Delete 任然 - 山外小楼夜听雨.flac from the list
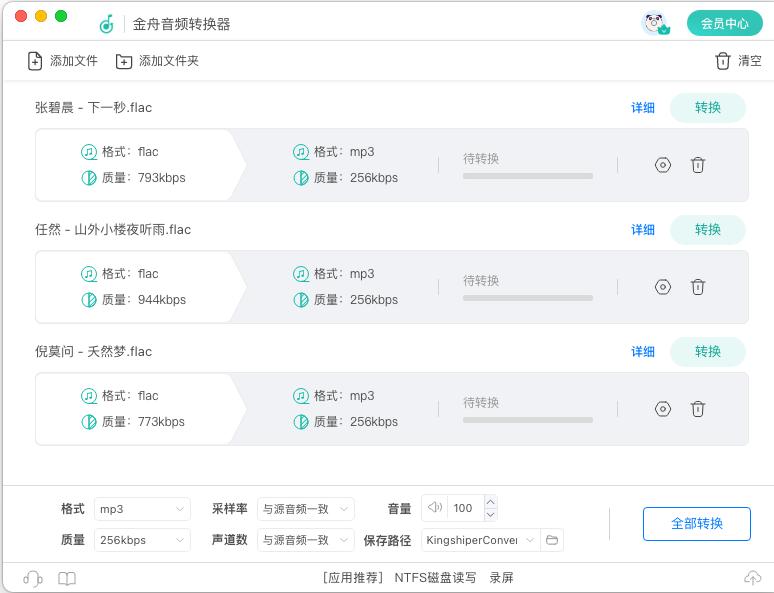 pyautogui.click(x=698, y=287)
